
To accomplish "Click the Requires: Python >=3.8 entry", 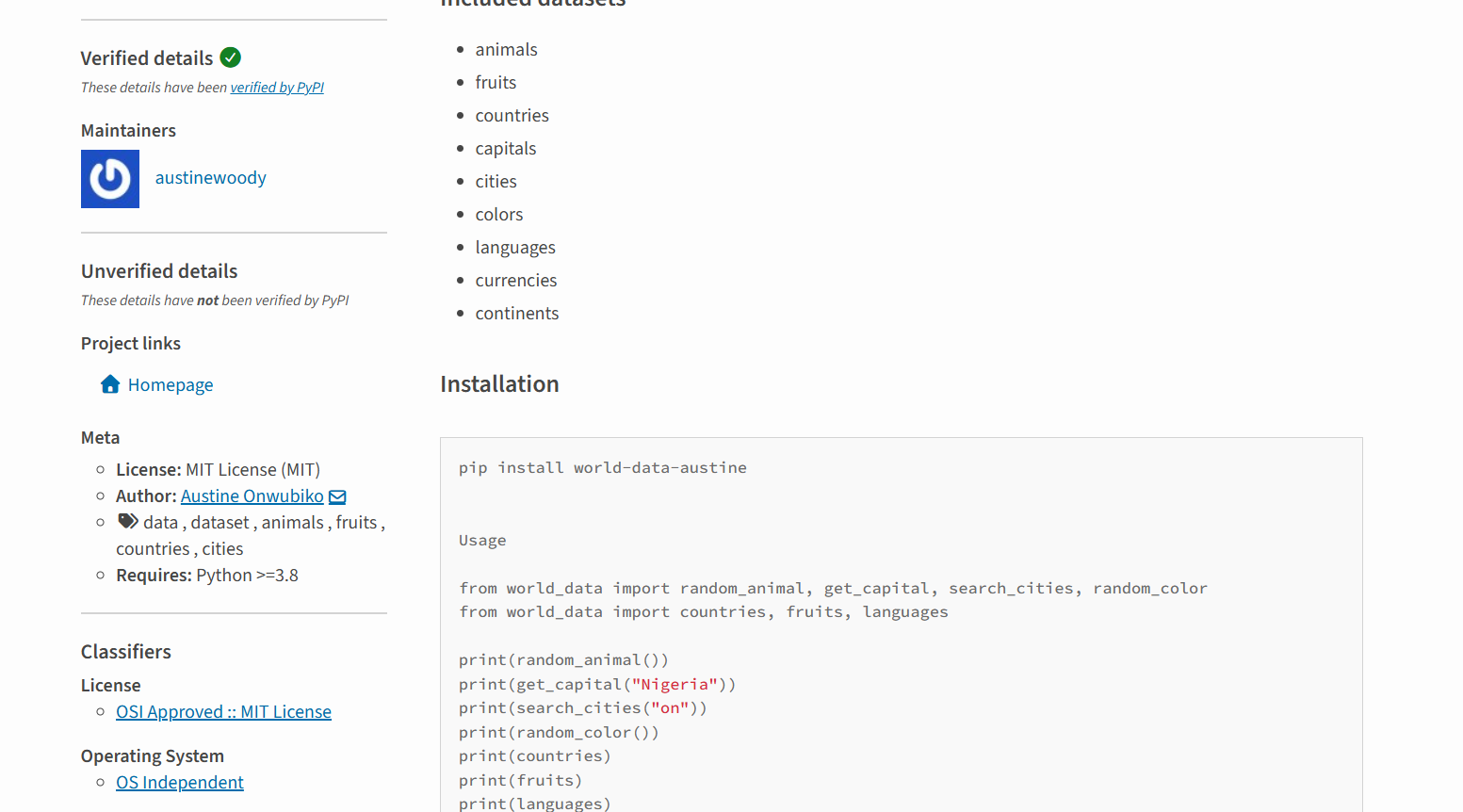I will click(x=206, y=575).
